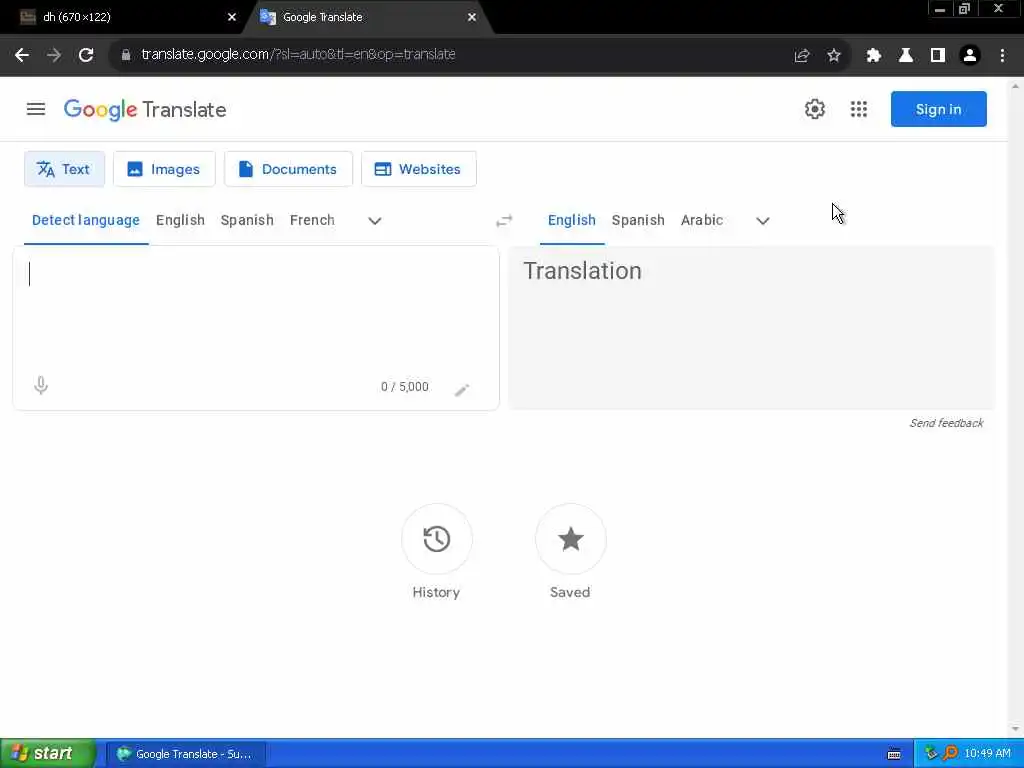Choose English as source language
1024x768 pixels.
click(x=180, y=220)
